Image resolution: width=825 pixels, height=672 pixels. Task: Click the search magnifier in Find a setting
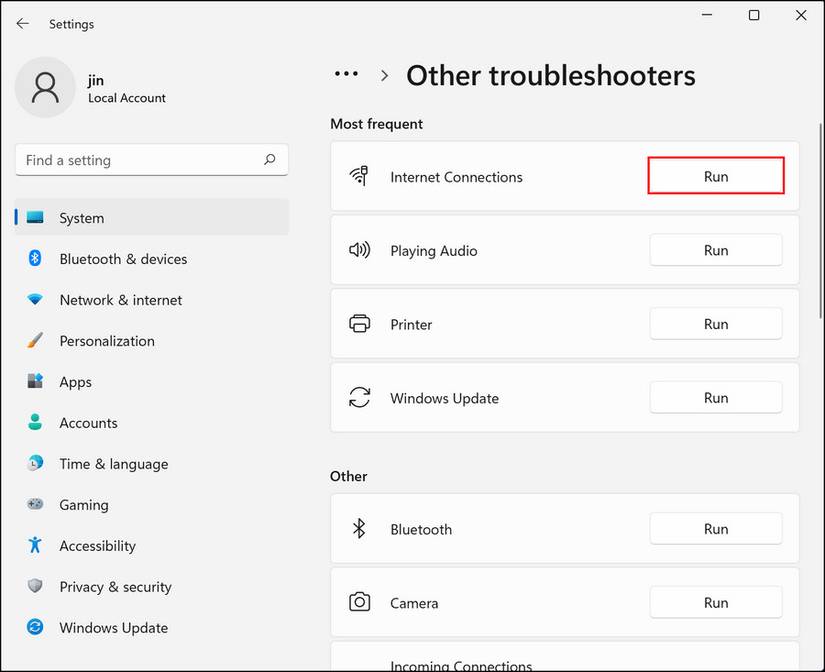pos(270,159)
